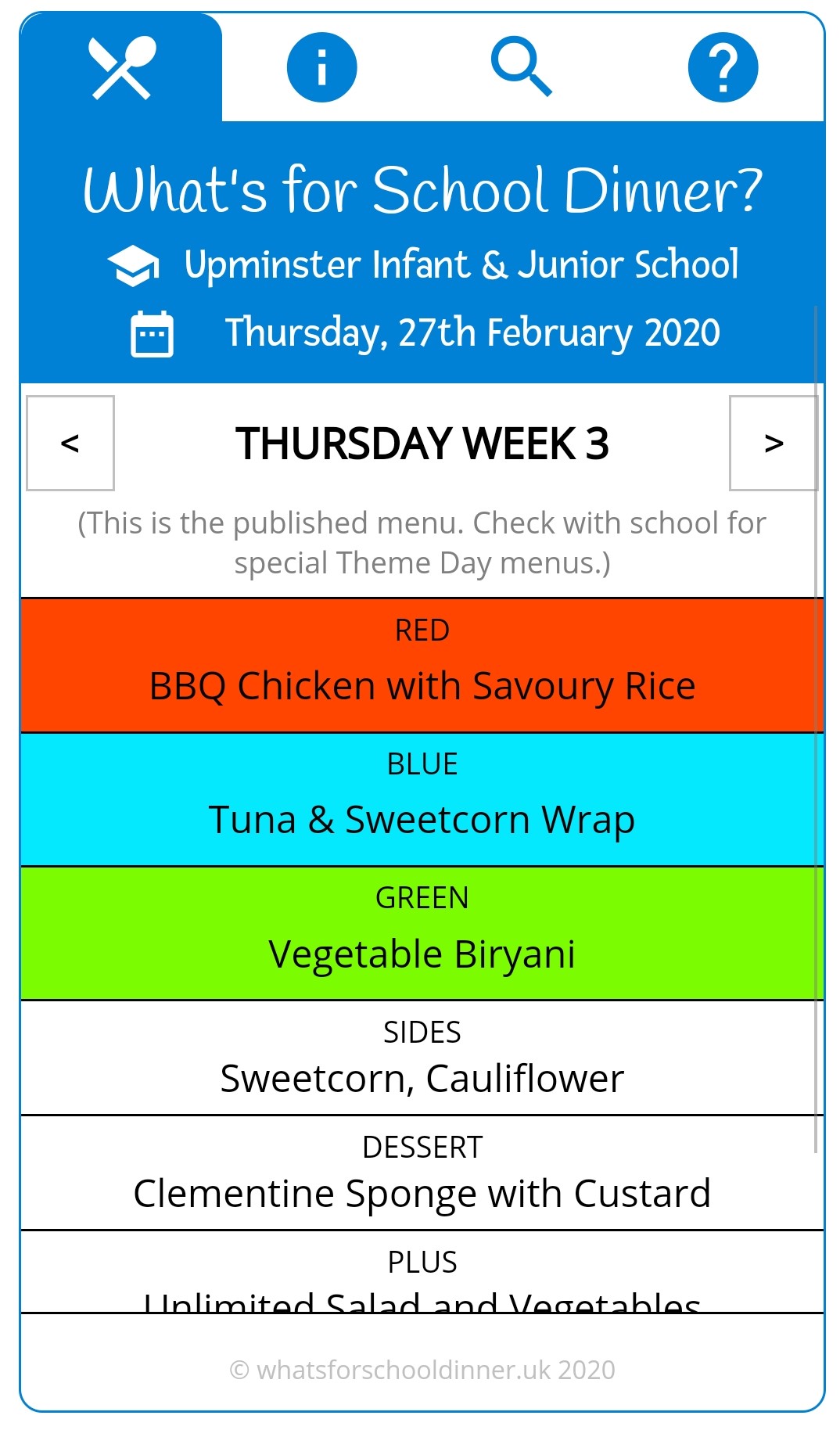This screenshot has height=1437, width=840.
Task: Select the RED BBQ Chicken option
Action: point(422,666)
